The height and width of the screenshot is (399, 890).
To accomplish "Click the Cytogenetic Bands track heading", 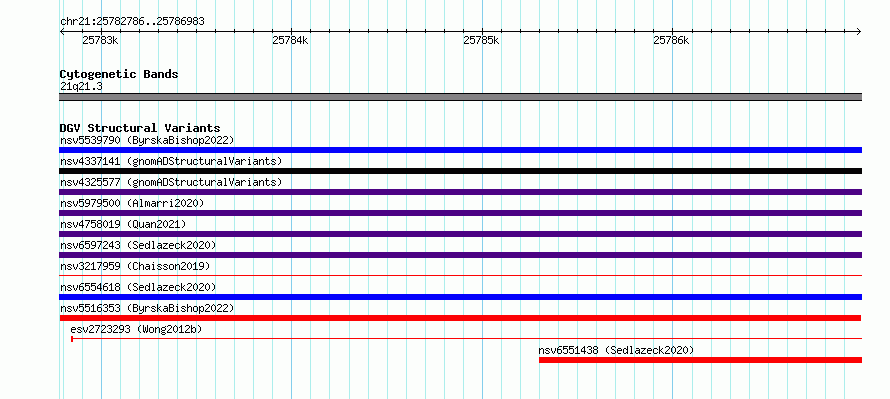I will (119, 74).
